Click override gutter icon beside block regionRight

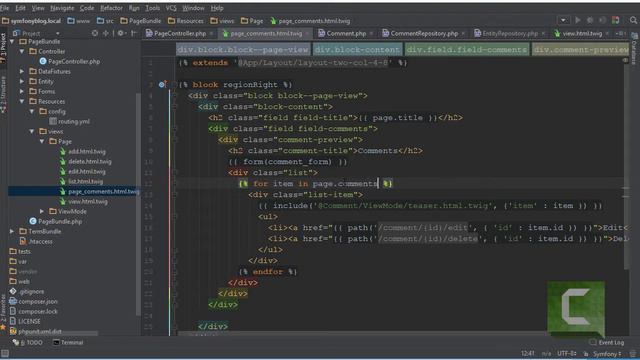[x=162, y=84]
